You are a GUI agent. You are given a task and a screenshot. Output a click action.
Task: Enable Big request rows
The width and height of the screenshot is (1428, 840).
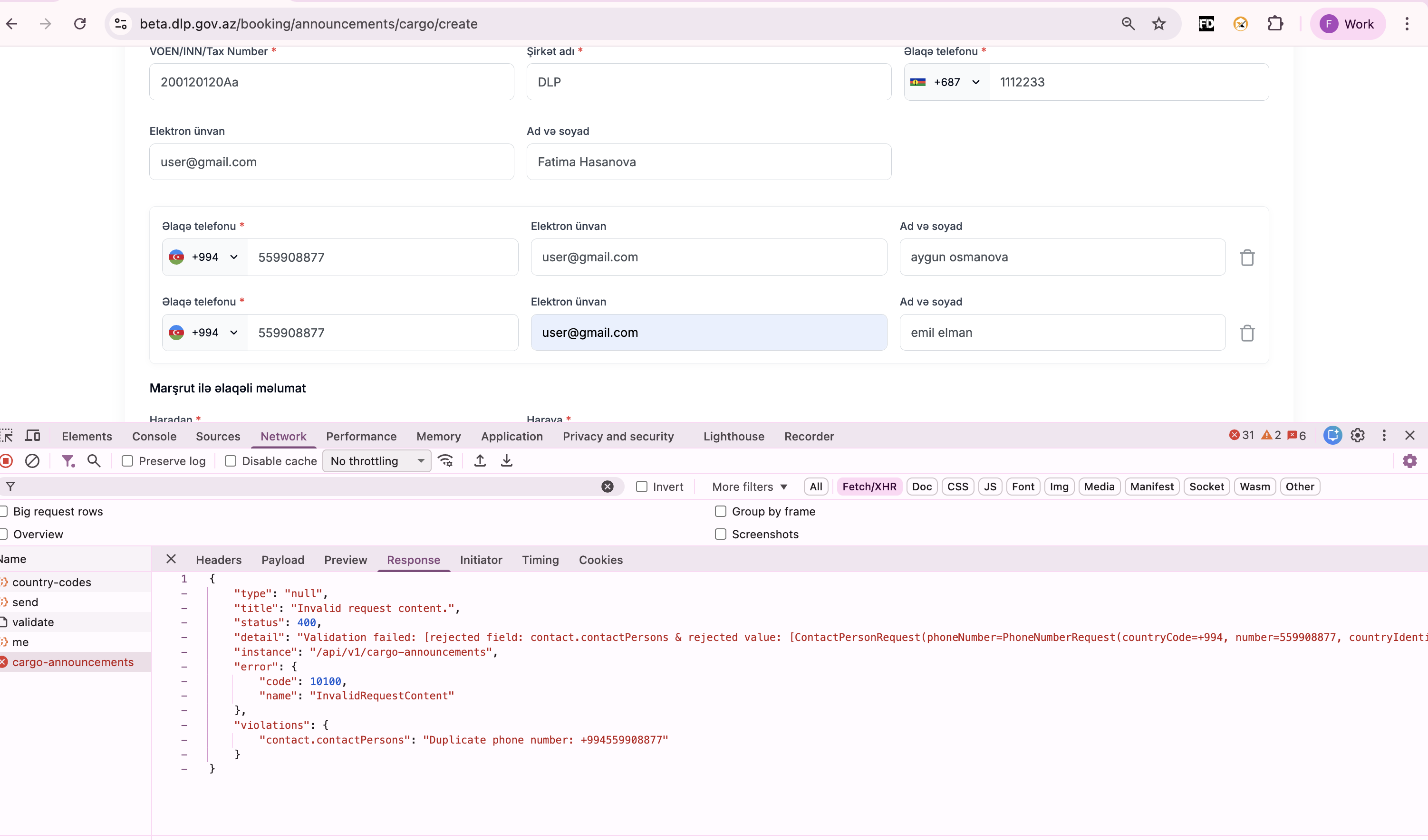pos(3,512)
